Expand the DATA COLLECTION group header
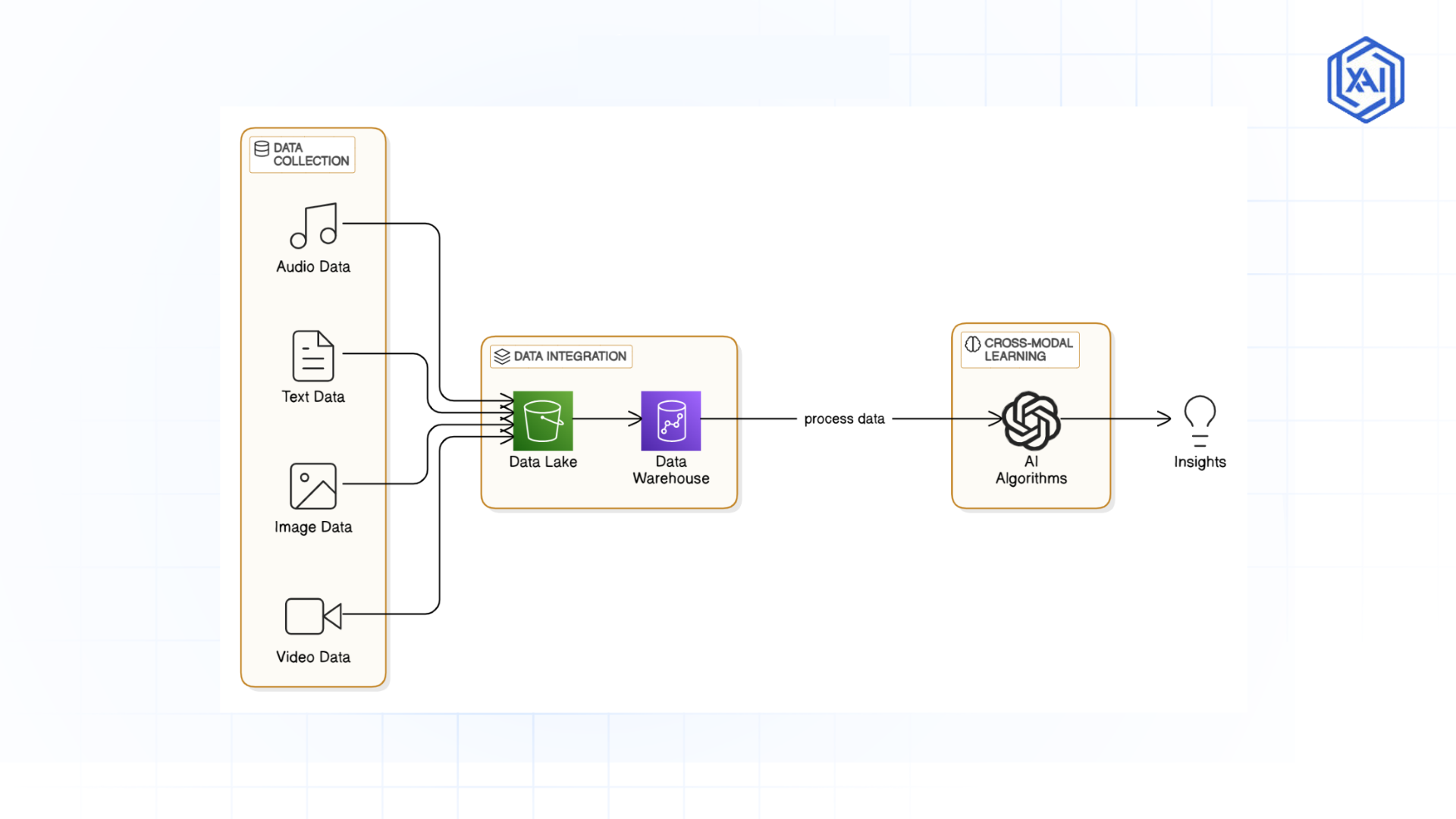Viewport: 1456px width, 819px height. 302,154
